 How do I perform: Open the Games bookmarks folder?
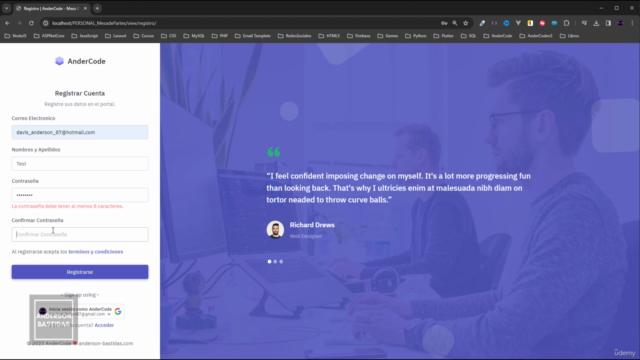tap(388, 36)
